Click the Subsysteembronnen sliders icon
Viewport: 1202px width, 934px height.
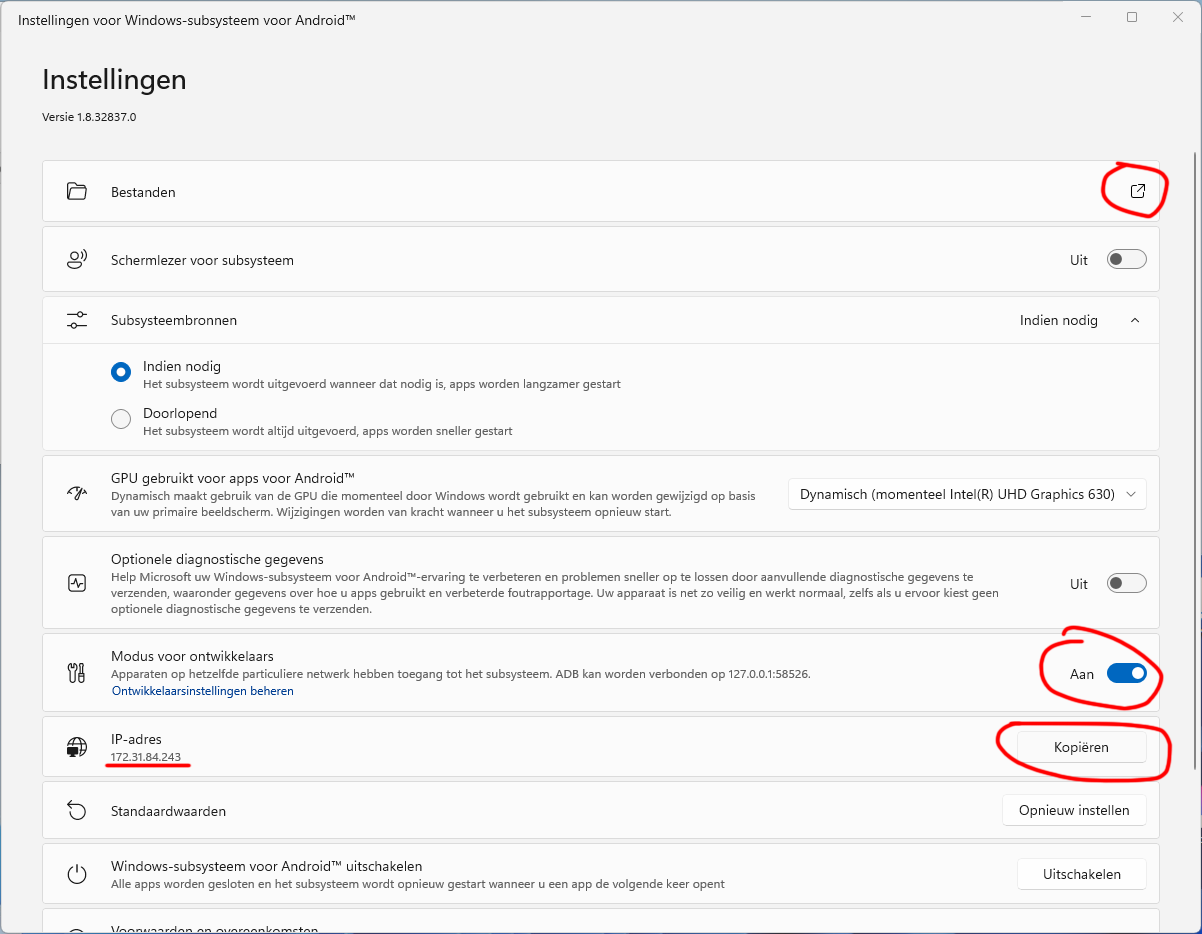tap(77, 320)
